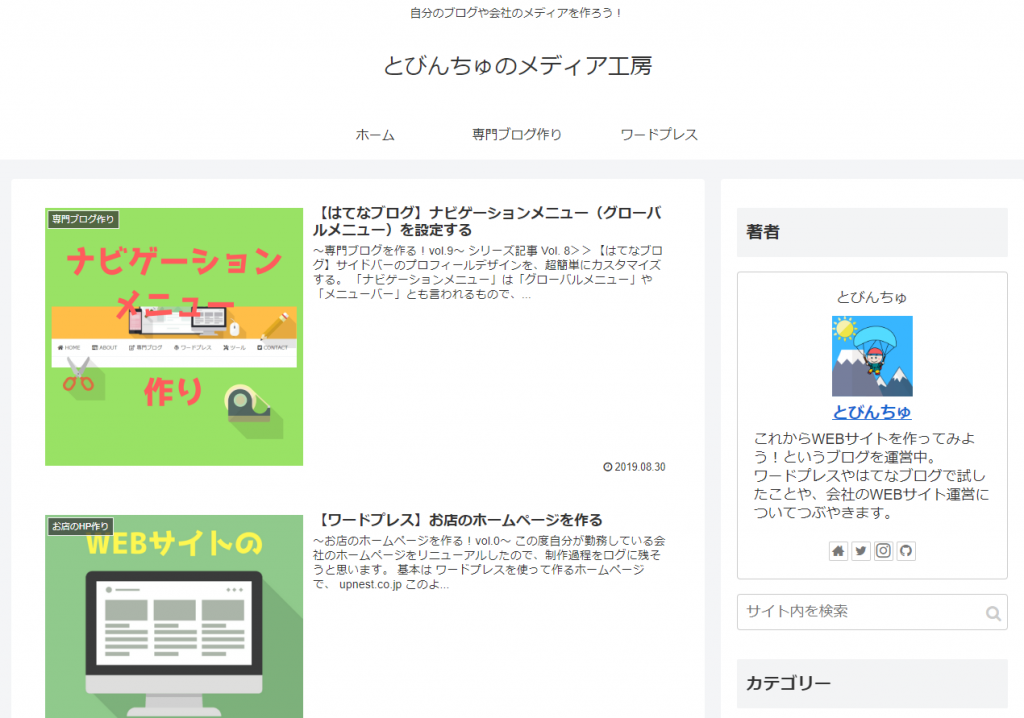This screenshot has width=1024, height=718.
Task: Click the とびんちゅ name above the avatar
Action: coord(872,297)
